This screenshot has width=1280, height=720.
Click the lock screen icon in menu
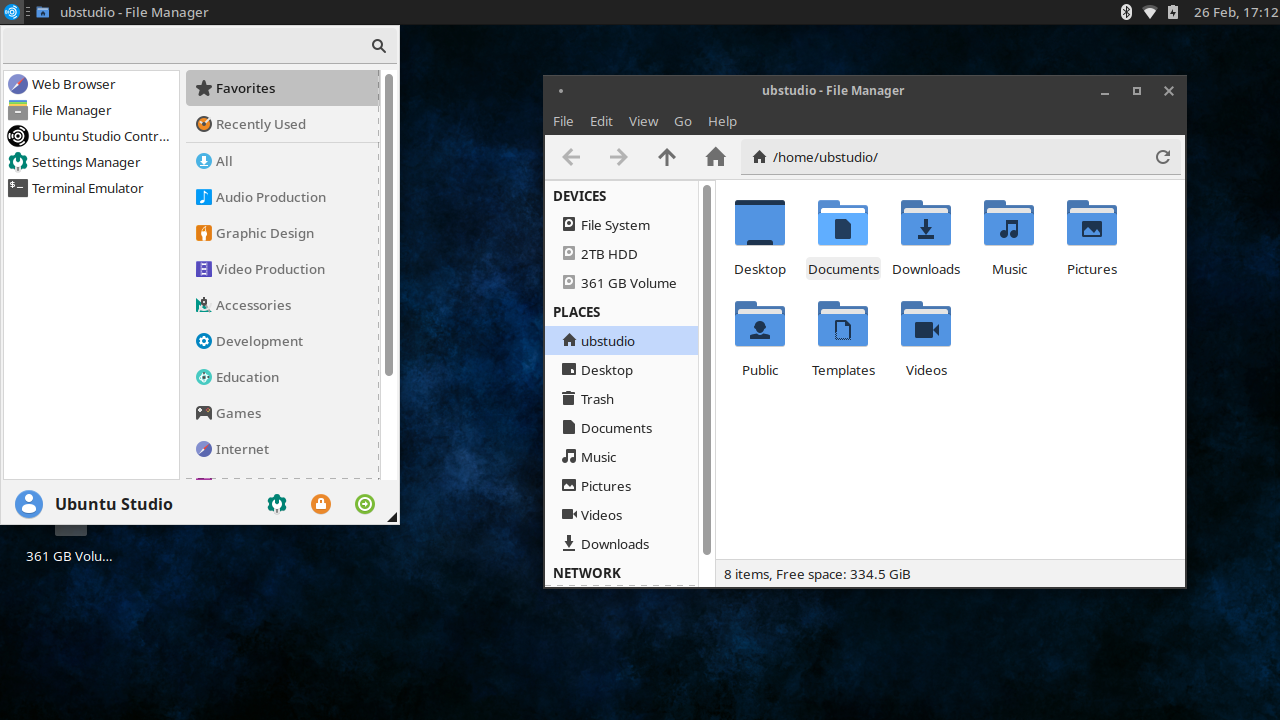point(321,504)
